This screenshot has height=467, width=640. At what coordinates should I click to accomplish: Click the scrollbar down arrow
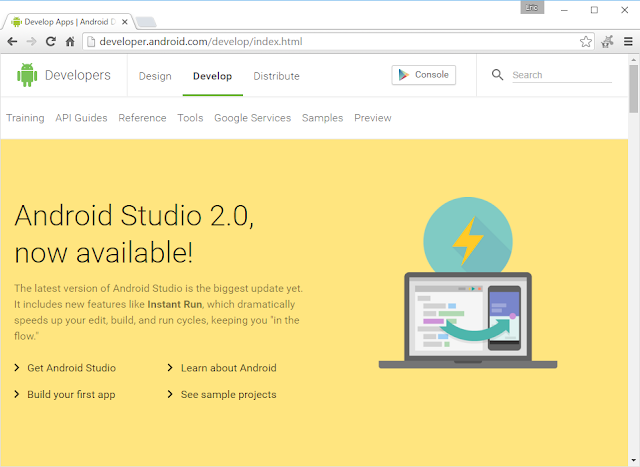click(x=633, y=461)
